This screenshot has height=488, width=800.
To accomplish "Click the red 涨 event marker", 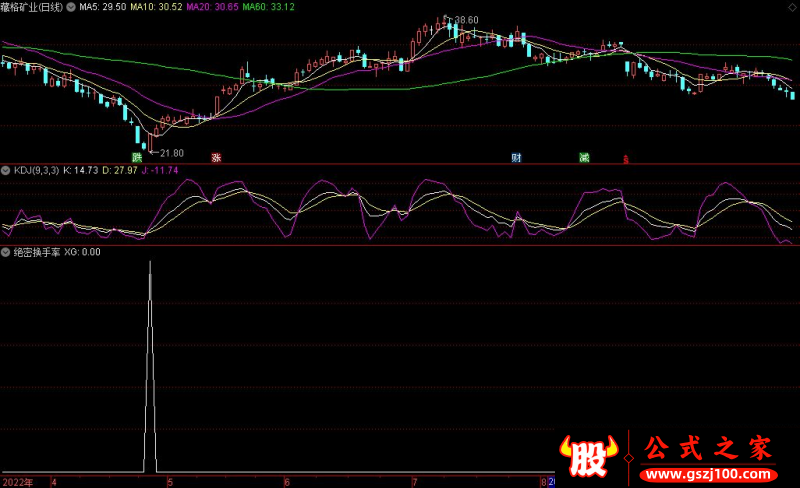I will pos(215,158).
